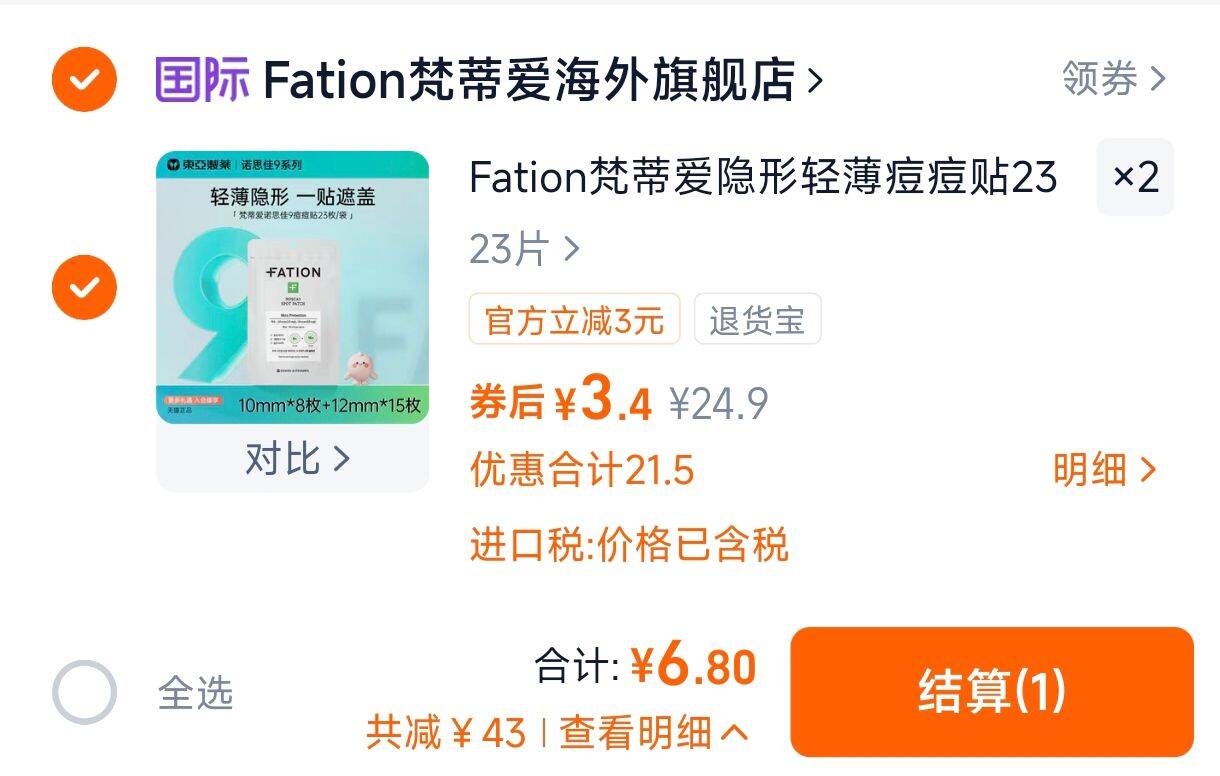Click the 优惠合计21.5 savings summary

pyautogui.click(x=580, y=470)
